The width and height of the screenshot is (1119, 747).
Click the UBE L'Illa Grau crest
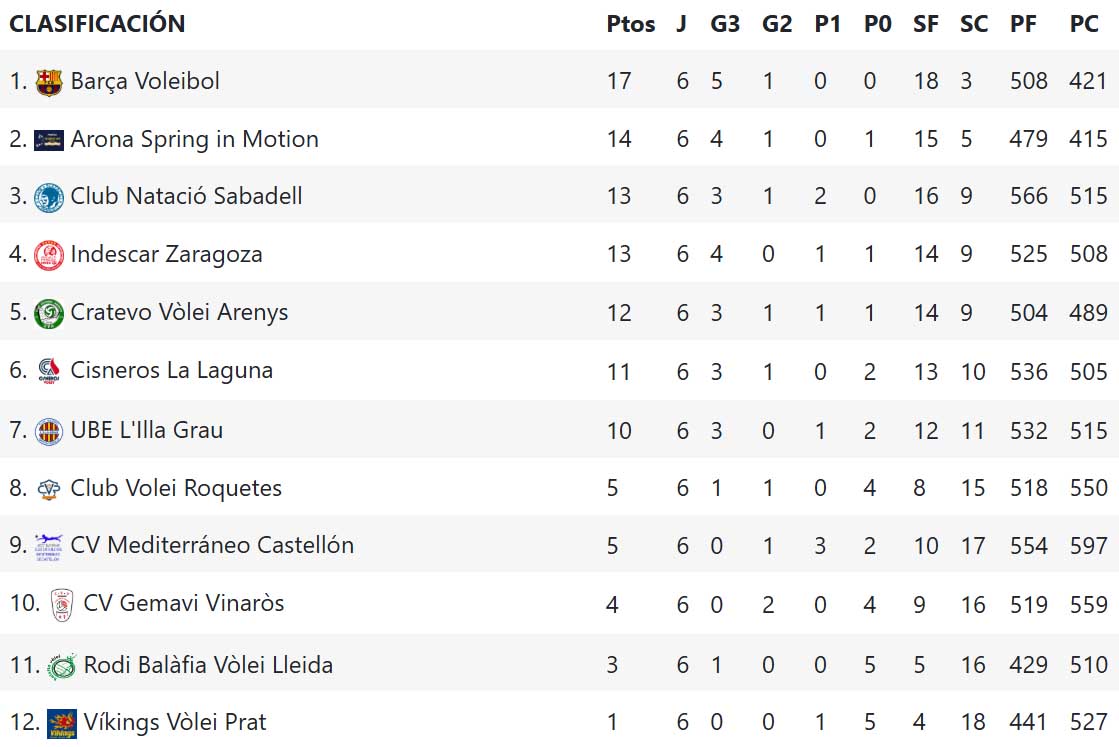click(x=48, y=431)
